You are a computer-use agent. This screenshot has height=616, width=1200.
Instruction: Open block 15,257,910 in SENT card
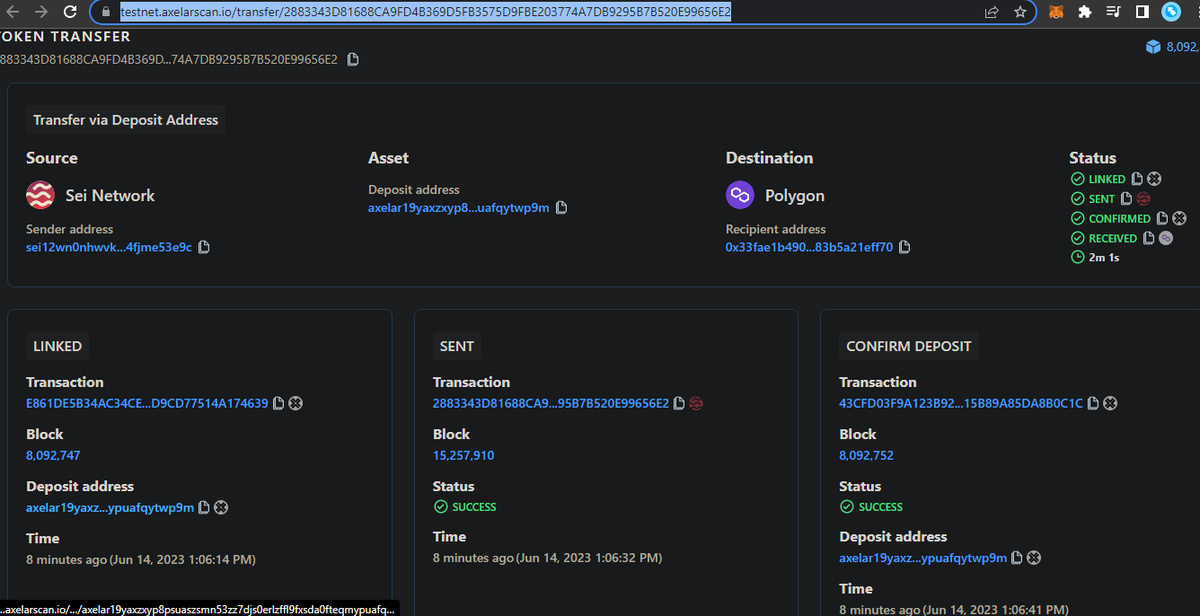click(463, 455)
